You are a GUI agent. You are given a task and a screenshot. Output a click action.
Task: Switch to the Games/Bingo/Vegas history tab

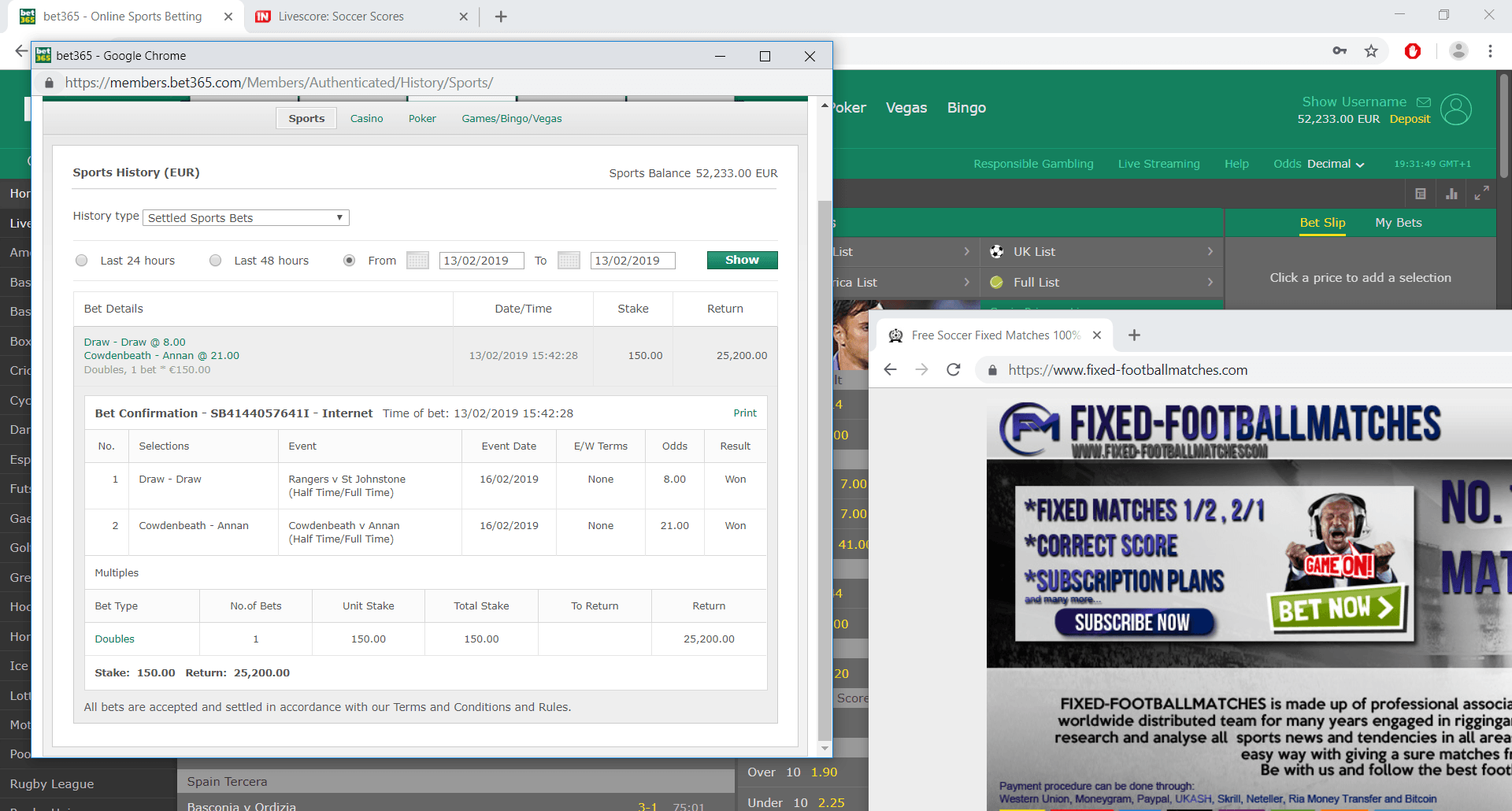512,118
